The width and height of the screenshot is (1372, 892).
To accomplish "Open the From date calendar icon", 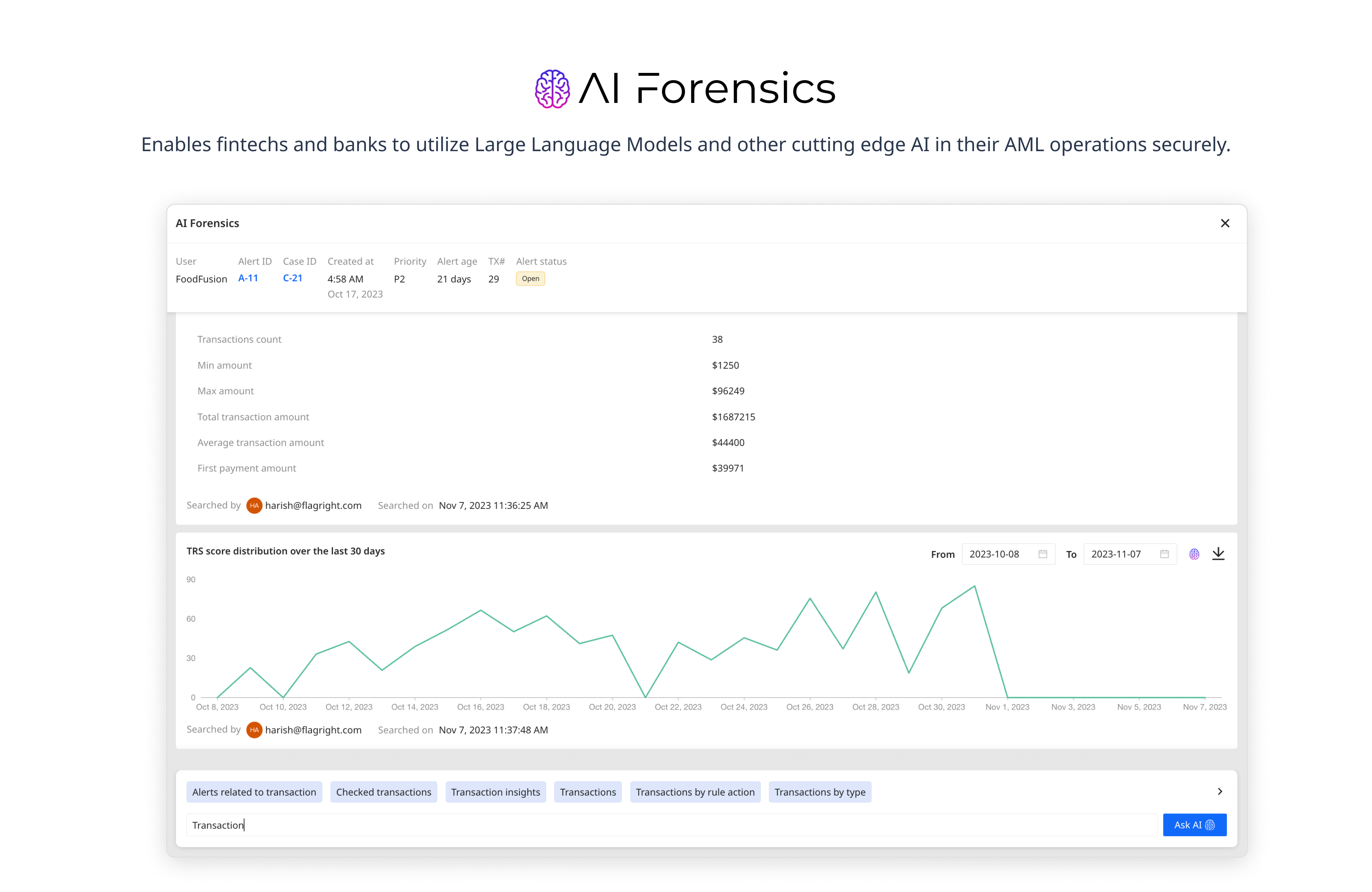I will coord(1042,554).
